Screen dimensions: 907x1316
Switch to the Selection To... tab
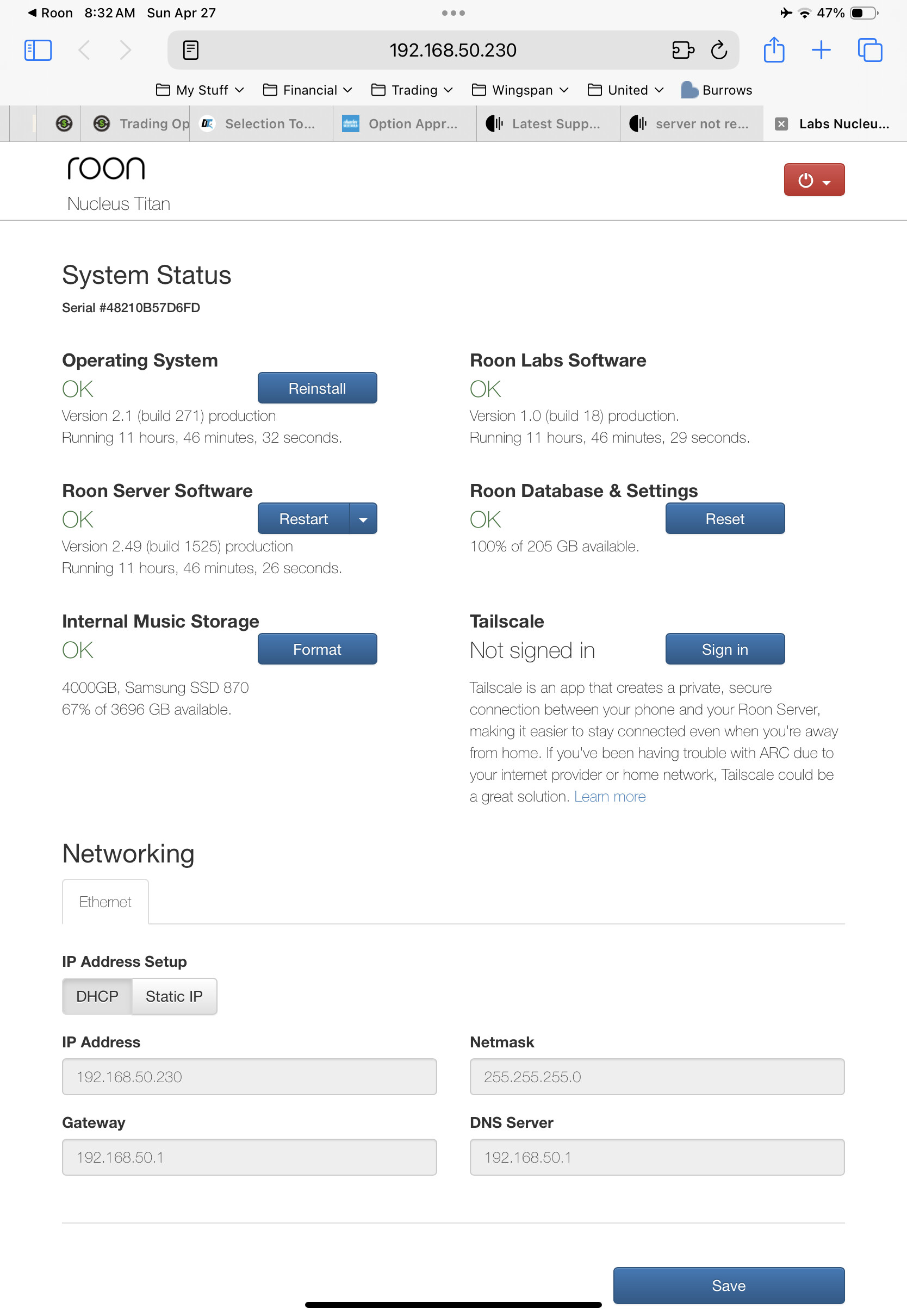262,124
